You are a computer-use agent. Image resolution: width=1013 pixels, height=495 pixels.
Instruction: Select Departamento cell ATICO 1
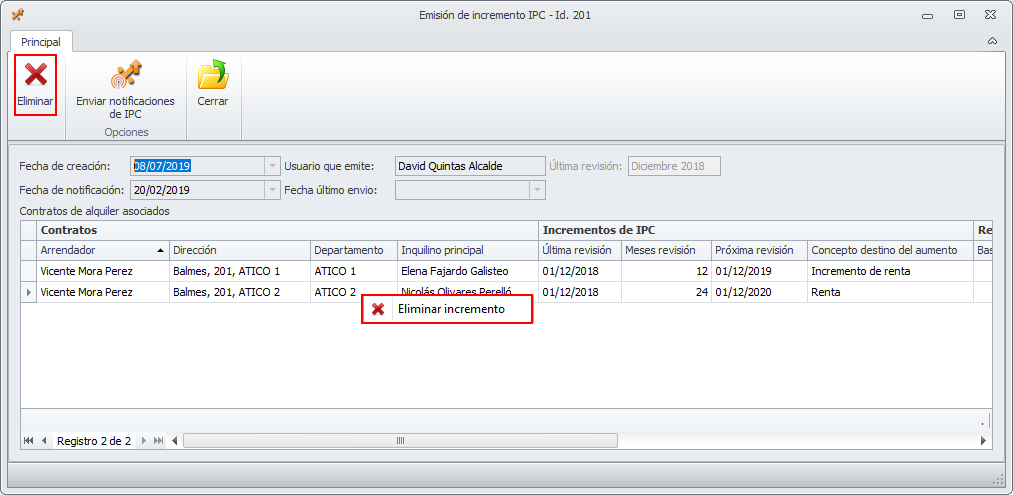(x=354, y=271)
